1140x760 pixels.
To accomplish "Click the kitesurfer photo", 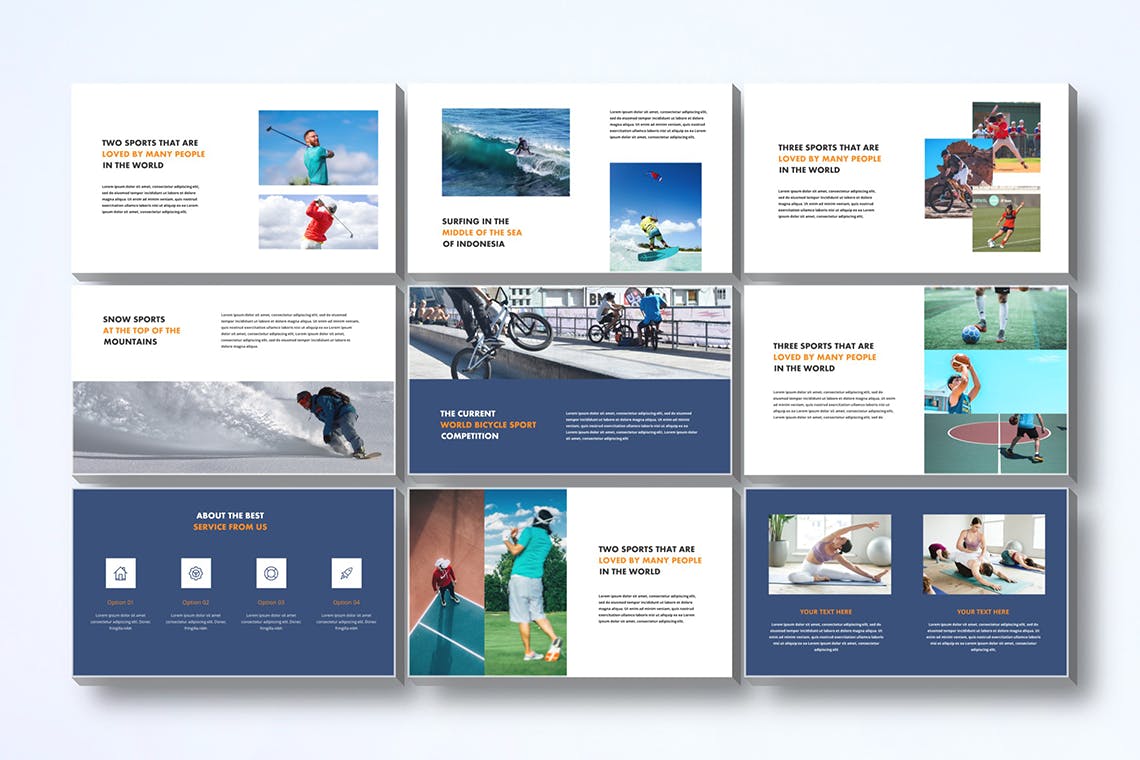I will 655,216.
